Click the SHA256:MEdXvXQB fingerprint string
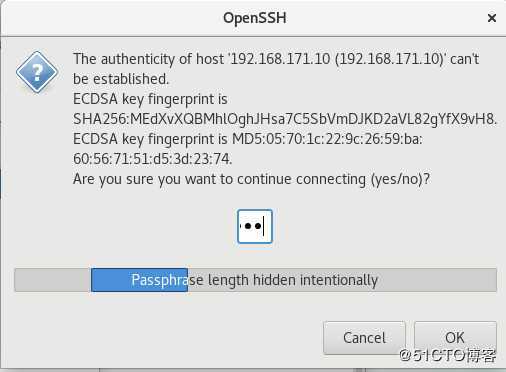Screen dimensions: 506x372 pyautogui.click(x=285, y=119)
